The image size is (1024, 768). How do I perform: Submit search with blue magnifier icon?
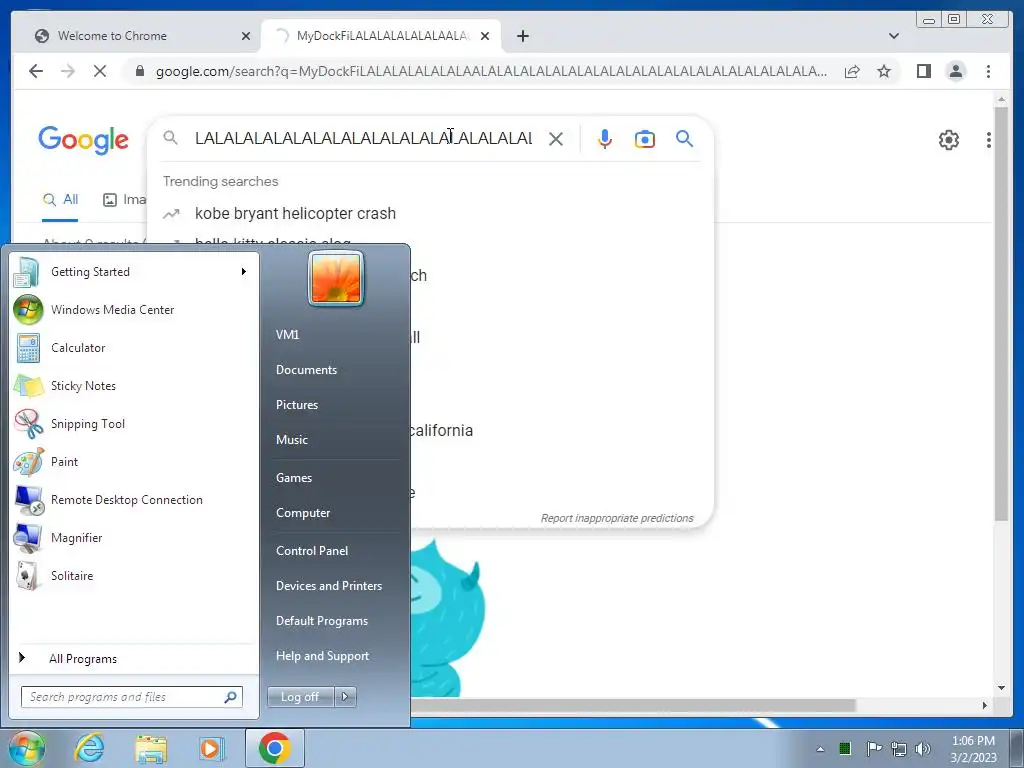pos(684,138)
